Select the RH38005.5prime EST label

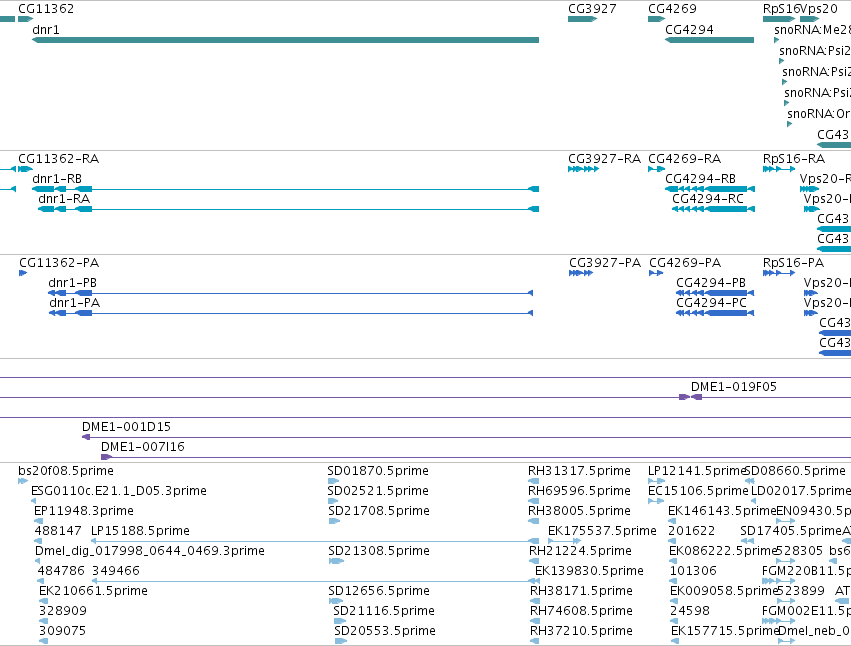click(x=579, y=511)
